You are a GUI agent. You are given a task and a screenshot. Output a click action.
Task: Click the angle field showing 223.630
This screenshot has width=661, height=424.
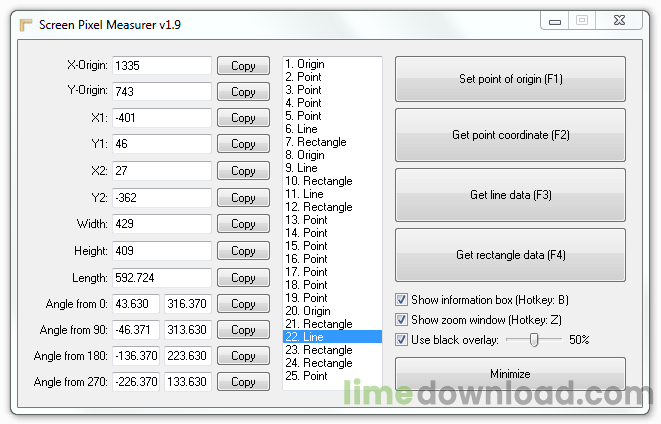tap(188, 356)
